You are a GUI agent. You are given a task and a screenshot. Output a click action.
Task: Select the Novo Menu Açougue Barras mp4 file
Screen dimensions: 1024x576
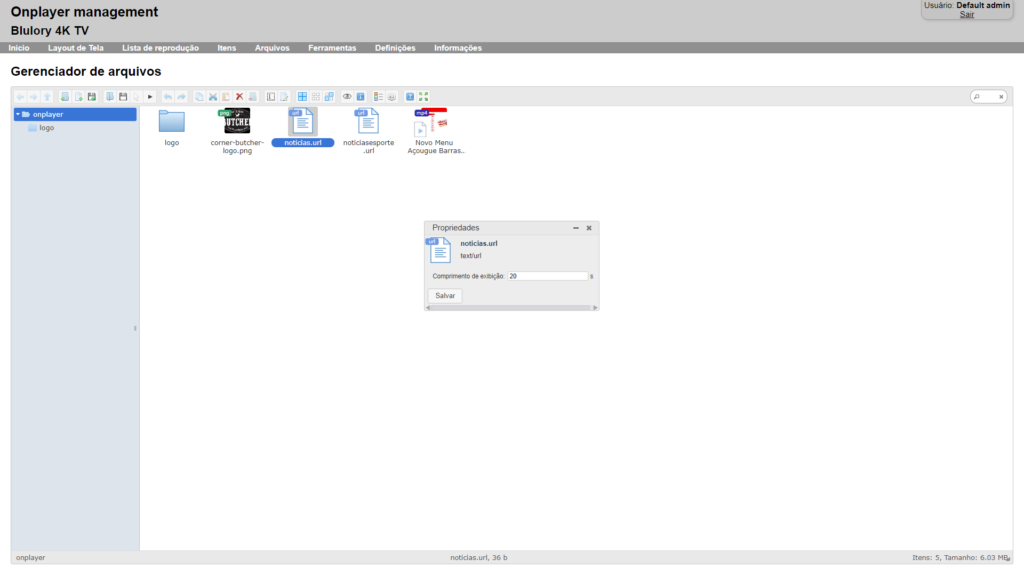pyautogui.click(x=435, y=131)
